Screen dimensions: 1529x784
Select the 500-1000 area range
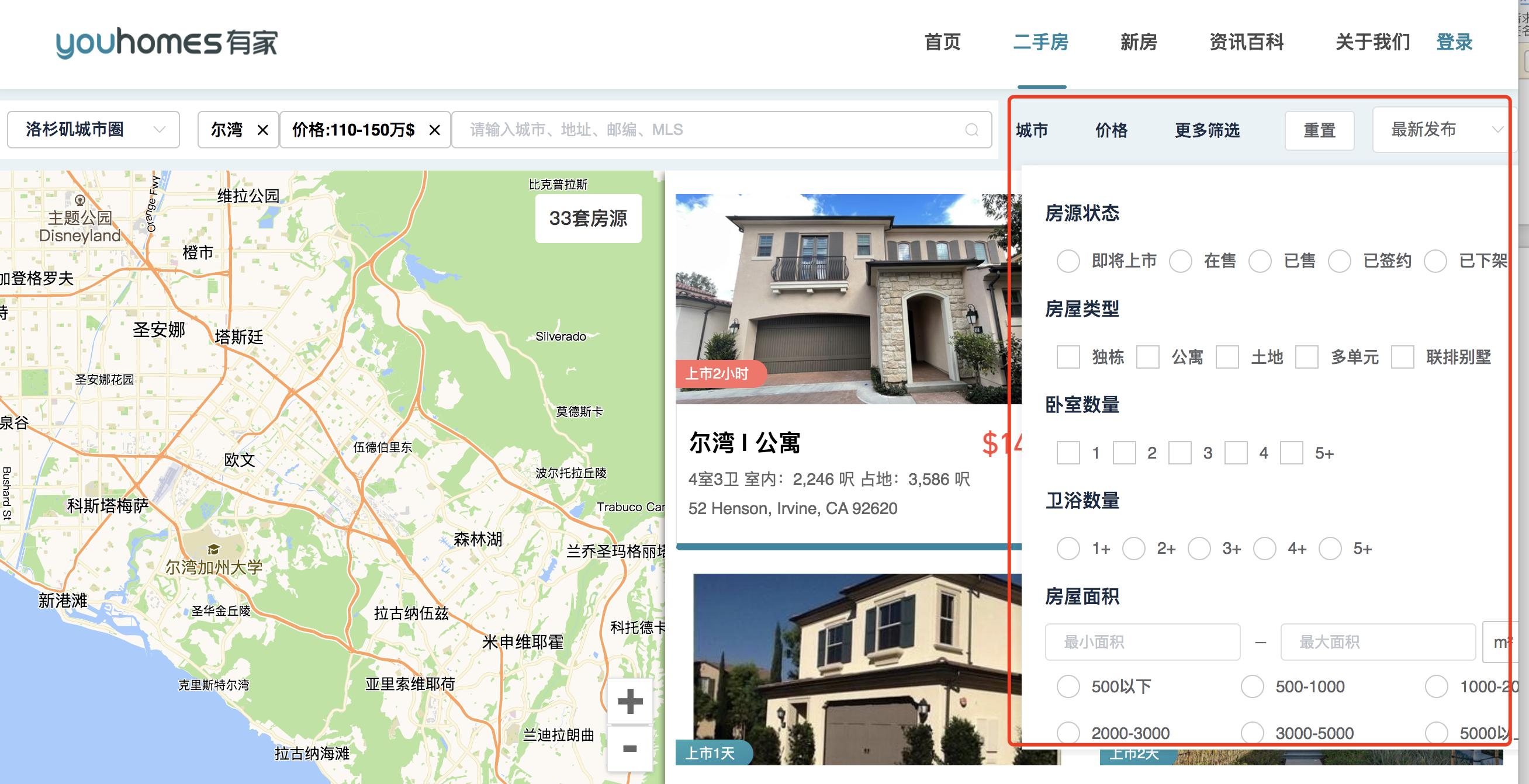tap(1253, 686)
